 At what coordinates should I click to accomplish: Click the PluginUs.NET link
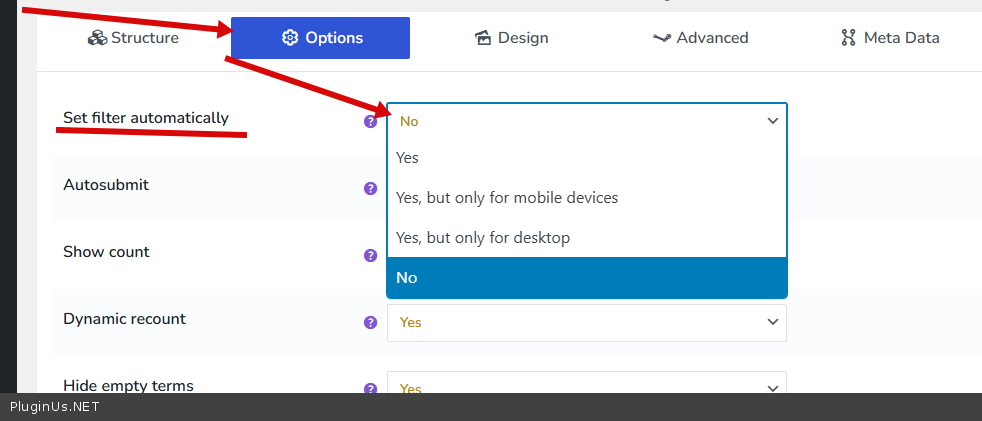55,407
